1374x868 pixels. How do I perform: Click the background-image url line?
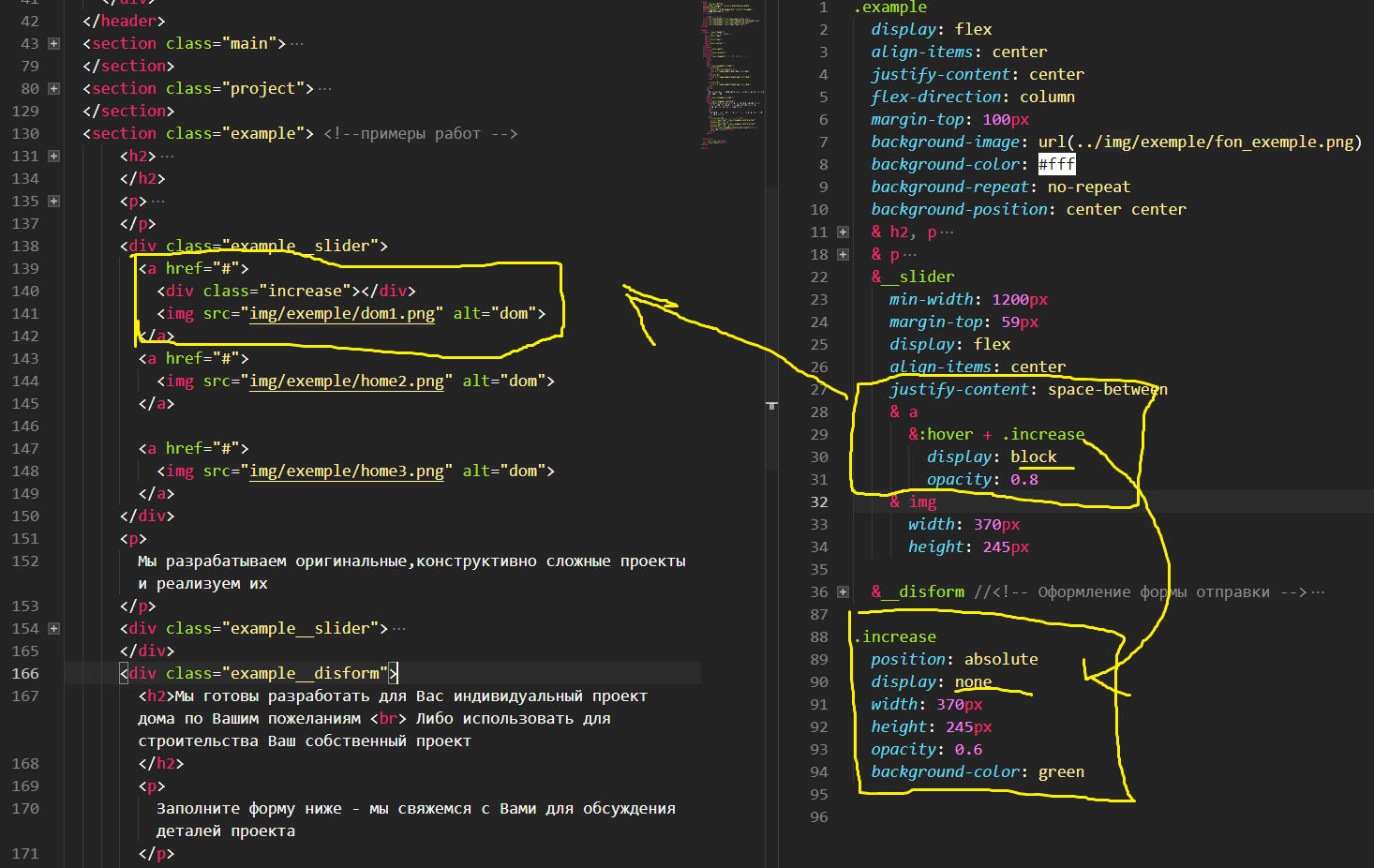tap(1116, 142)
